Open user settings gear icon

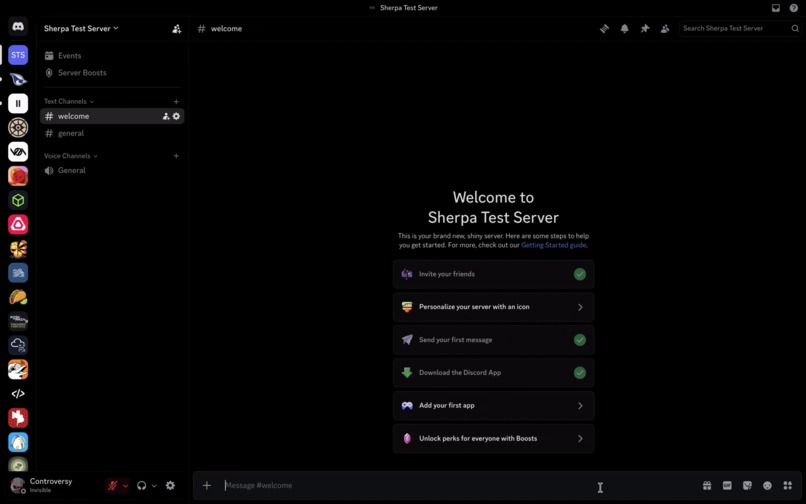(x=170, y=485)
